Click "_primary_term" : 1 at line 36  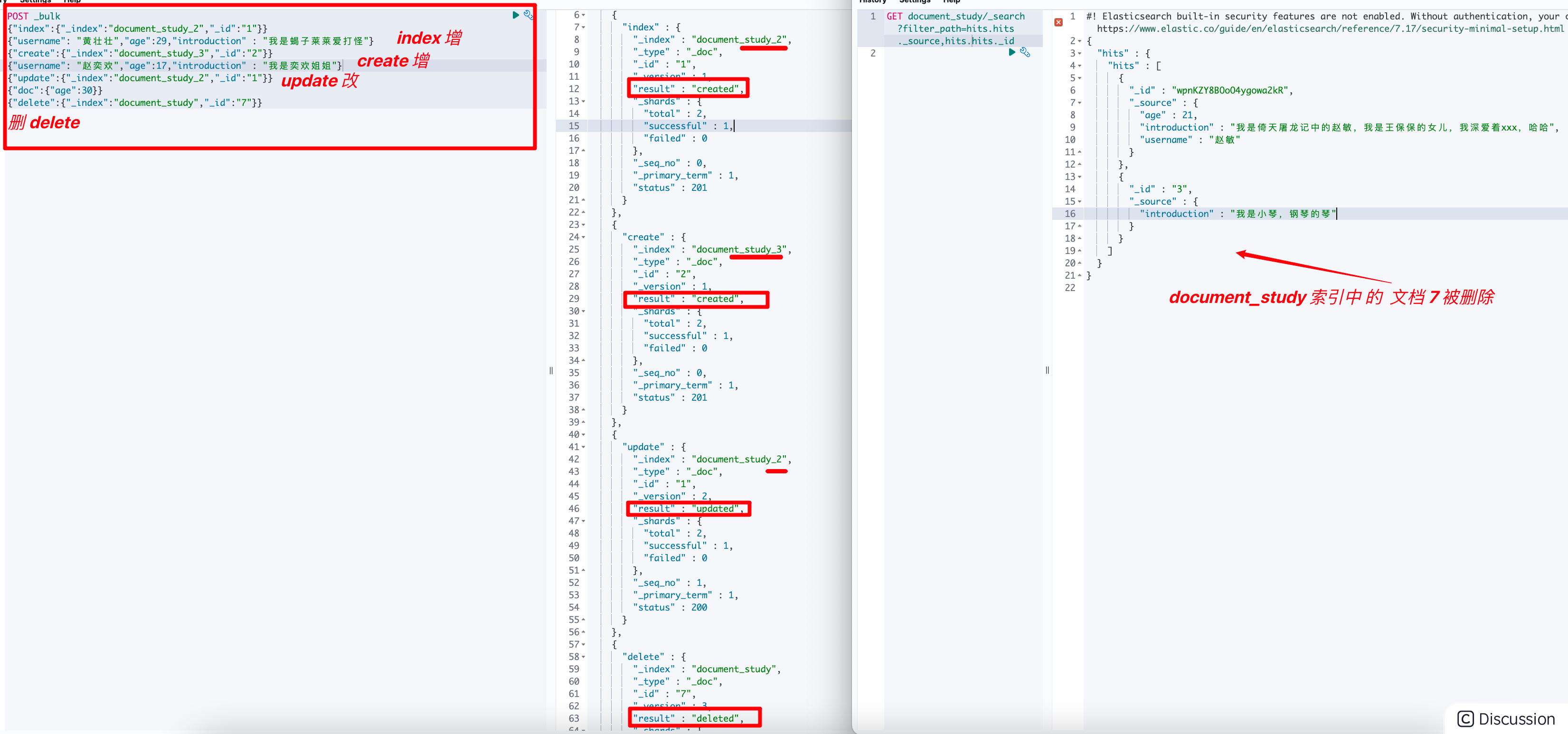pyautogui.click(x=685, y=385)
